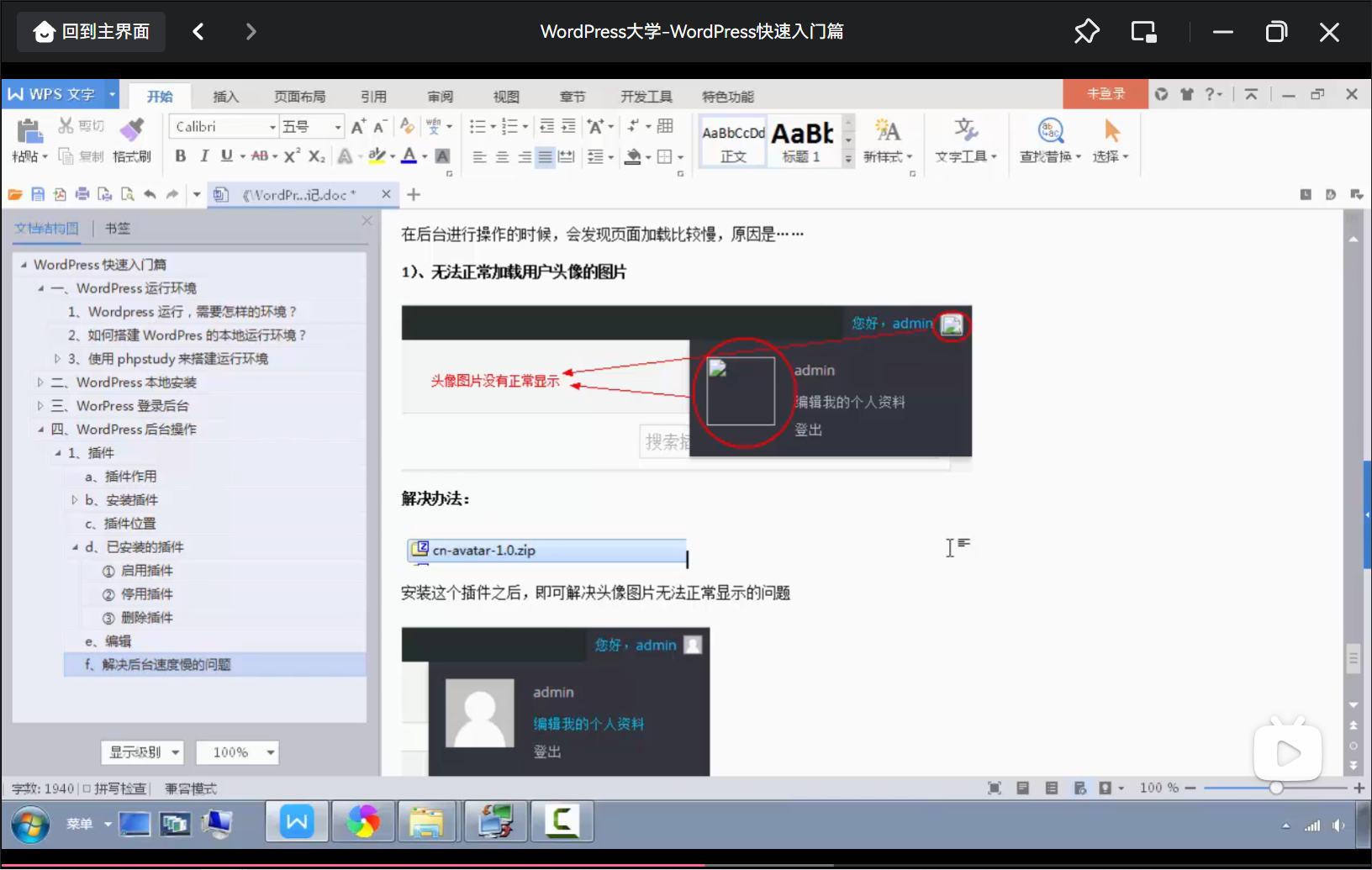This screenshot has height=870, width=1372.
Task: Click the character shading A icon
Action: click(x=442, y=156)
